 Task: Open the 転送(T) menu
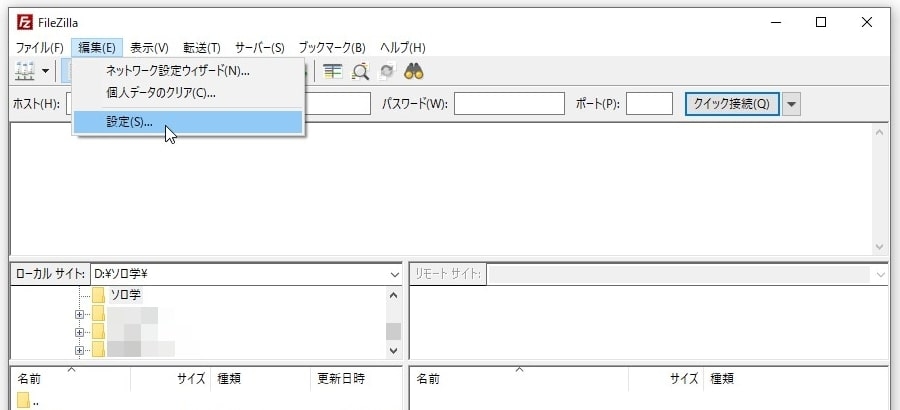(x=202, y=47)
